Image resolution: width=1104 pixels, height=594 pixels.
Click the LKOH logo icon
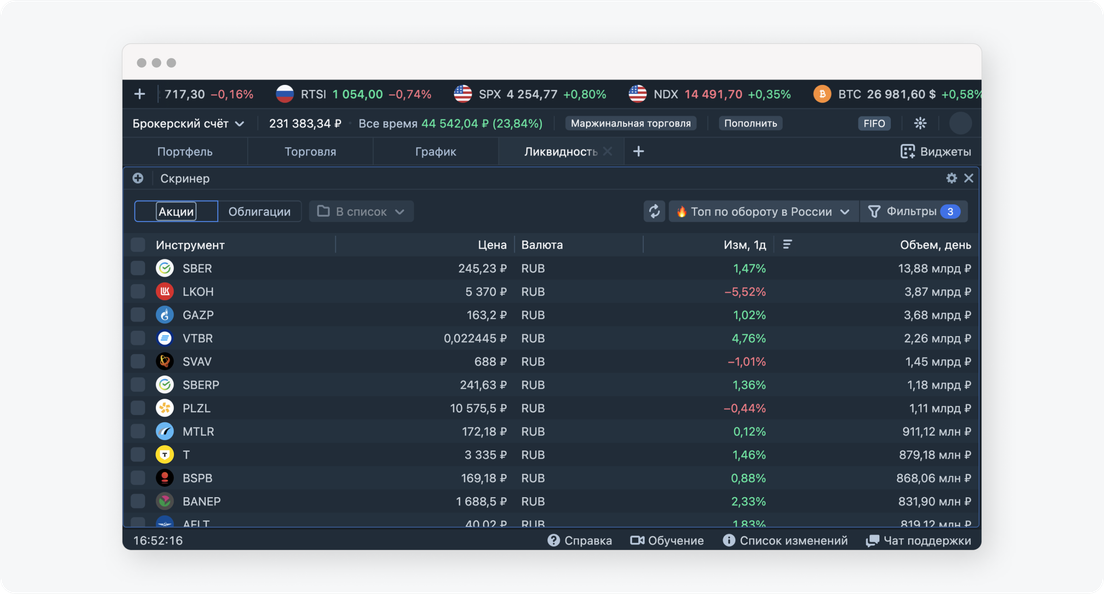click(x=165, y=291)
